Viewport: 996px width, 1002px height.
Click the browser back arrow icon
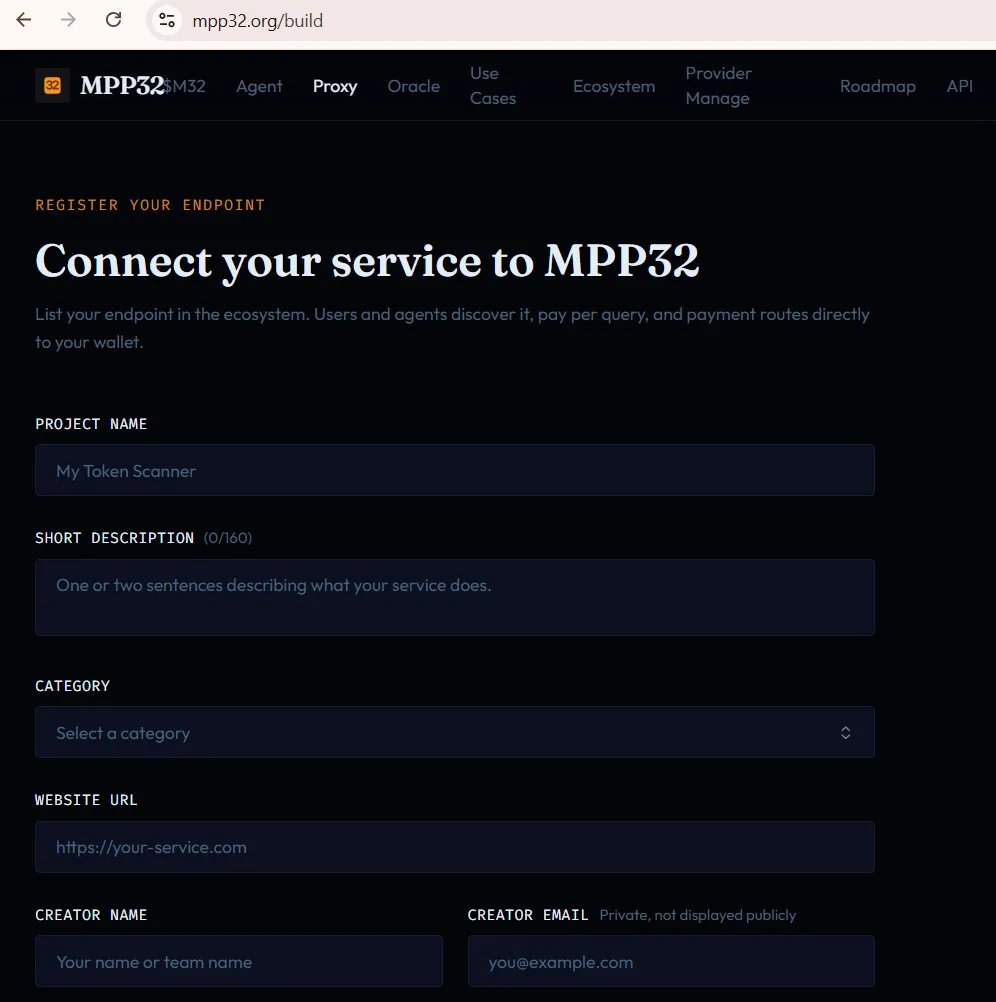24,20
